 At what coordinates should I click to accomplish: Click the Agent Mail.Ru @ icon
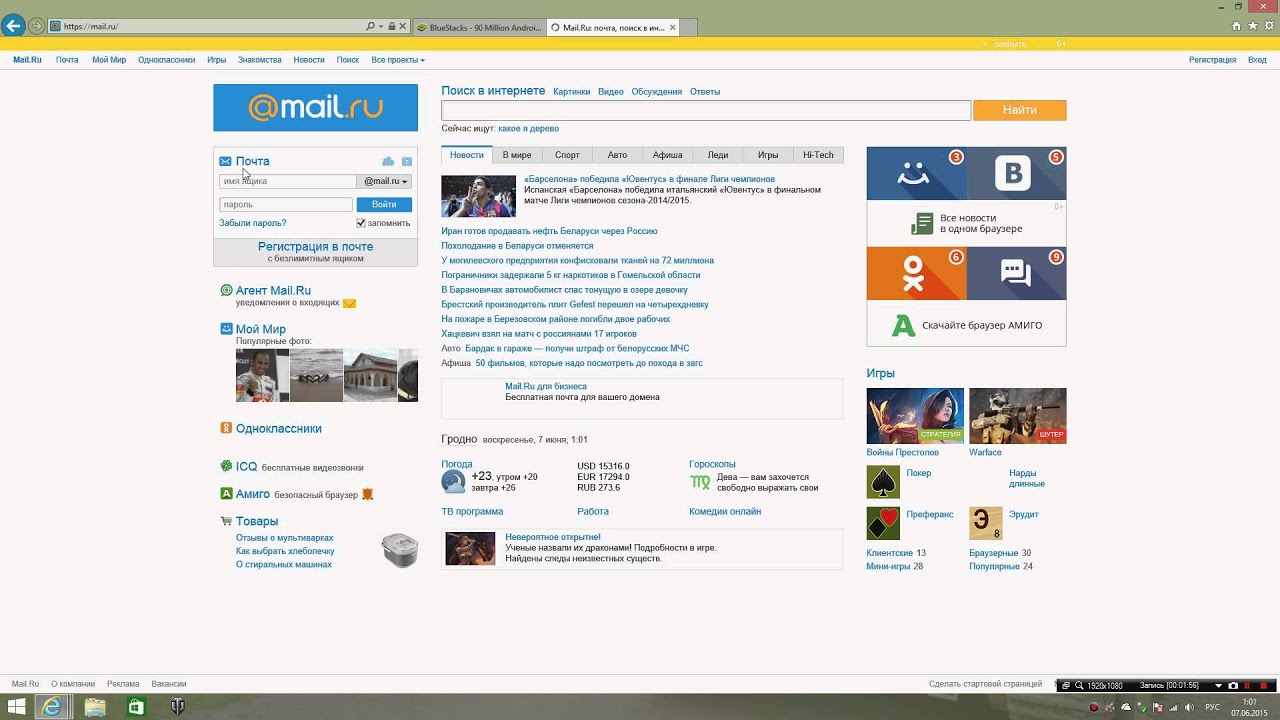tap(226, 291)
